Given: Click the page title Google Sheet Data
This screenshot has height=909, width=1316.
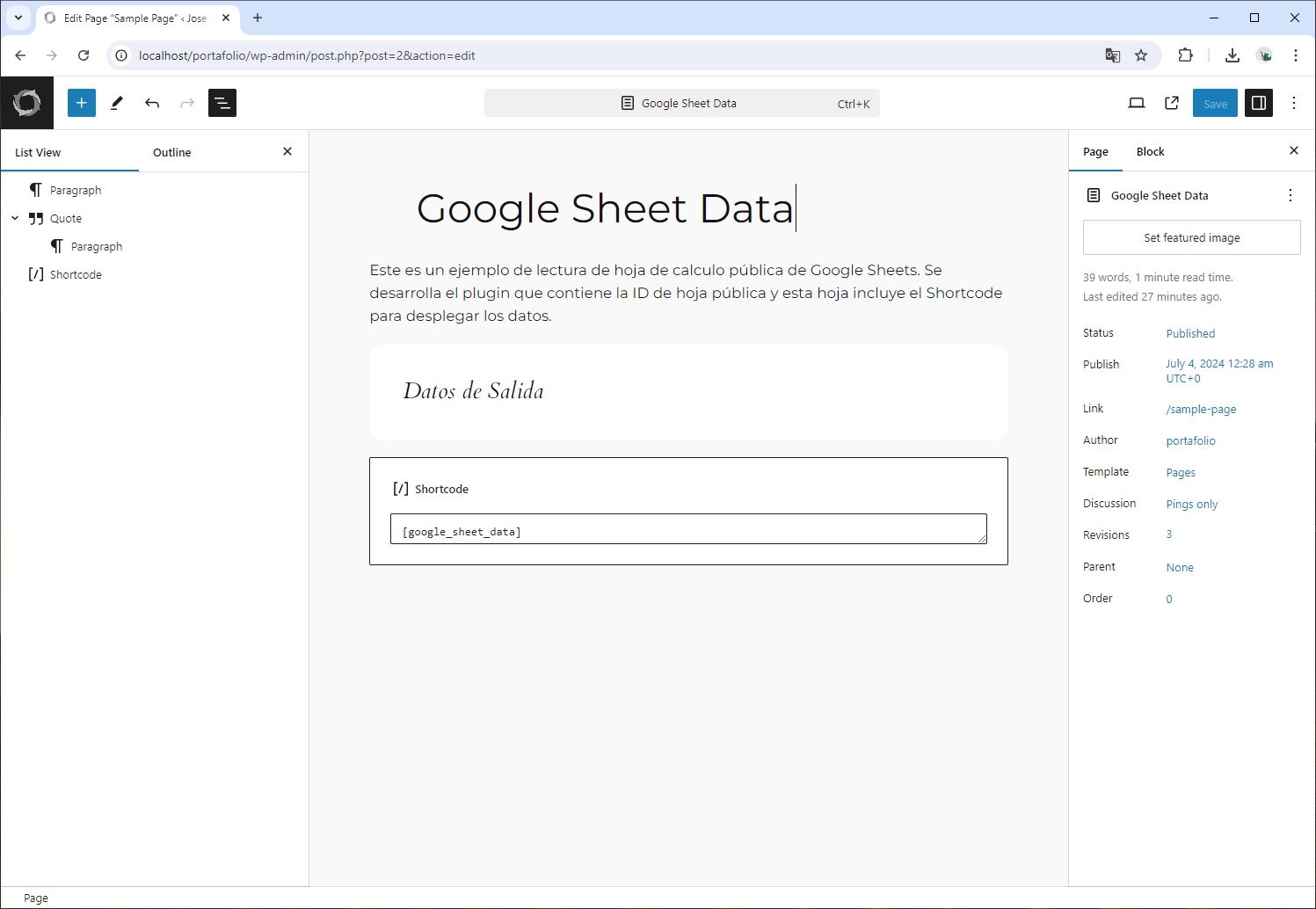Looking at the screenshot, I should coord(605,208).
